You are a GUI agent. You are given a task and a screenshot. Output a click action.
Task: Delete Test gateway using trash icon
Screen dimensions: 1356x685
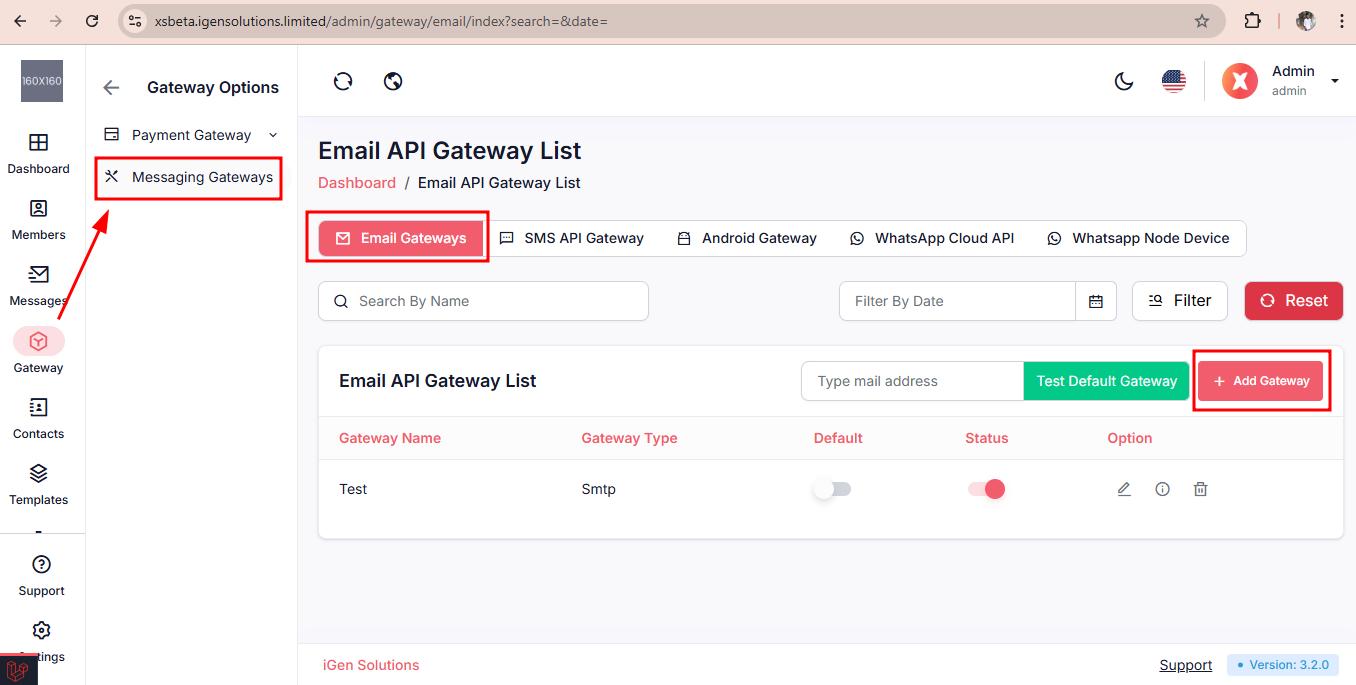click(1200, 489)
